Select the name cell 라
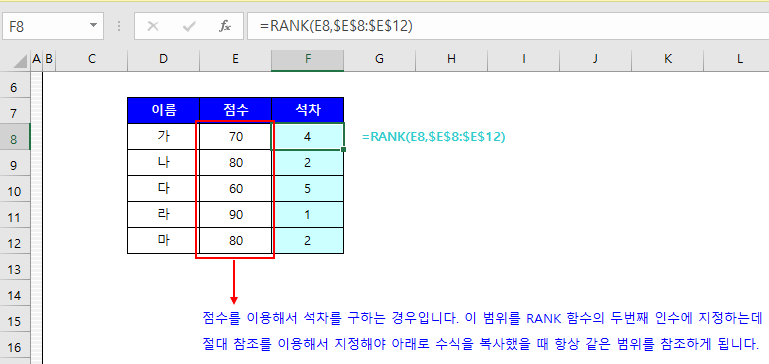 click(163, 214)
